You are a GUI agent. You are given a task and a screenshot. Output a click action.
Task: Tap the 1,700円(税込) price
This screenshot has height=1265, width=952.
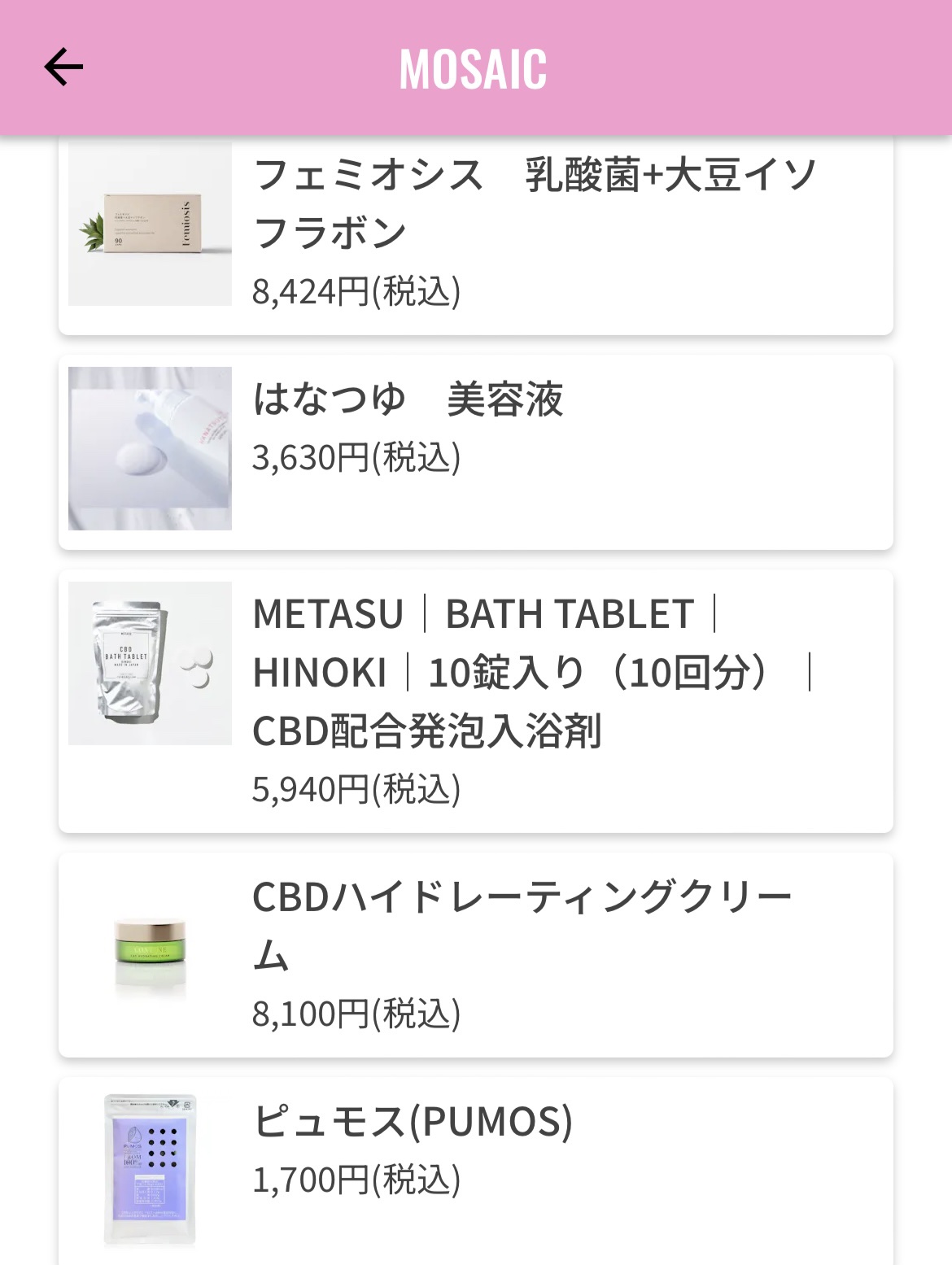(x=356, y=1180)
